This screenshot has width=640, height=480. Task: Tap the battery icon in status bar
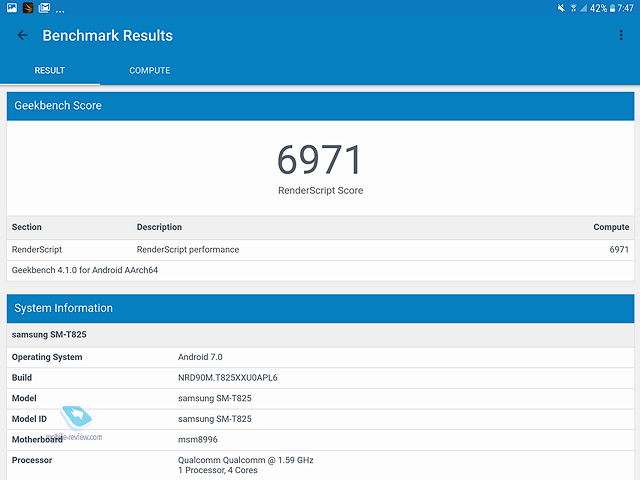click(x=612, y=8)
